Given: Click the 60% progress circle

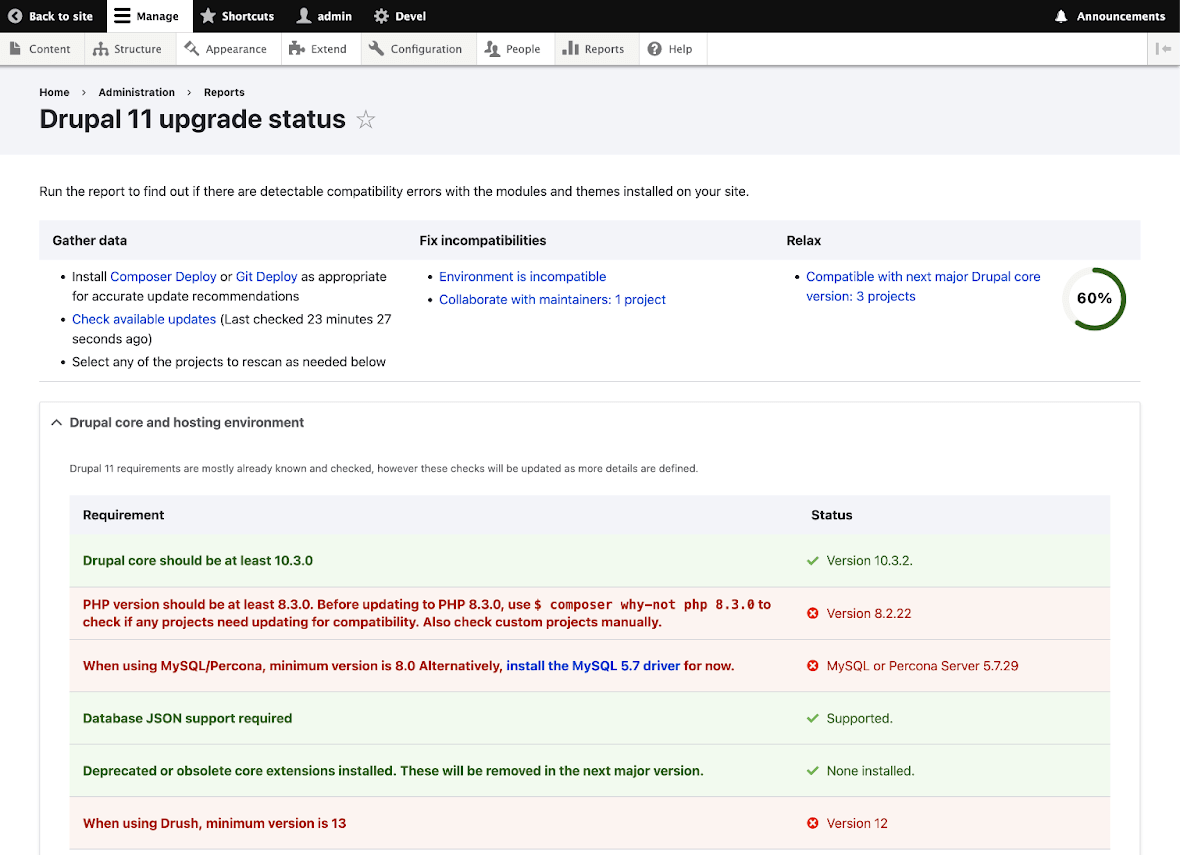Looking at the screenshot, I should [1094, 299].
